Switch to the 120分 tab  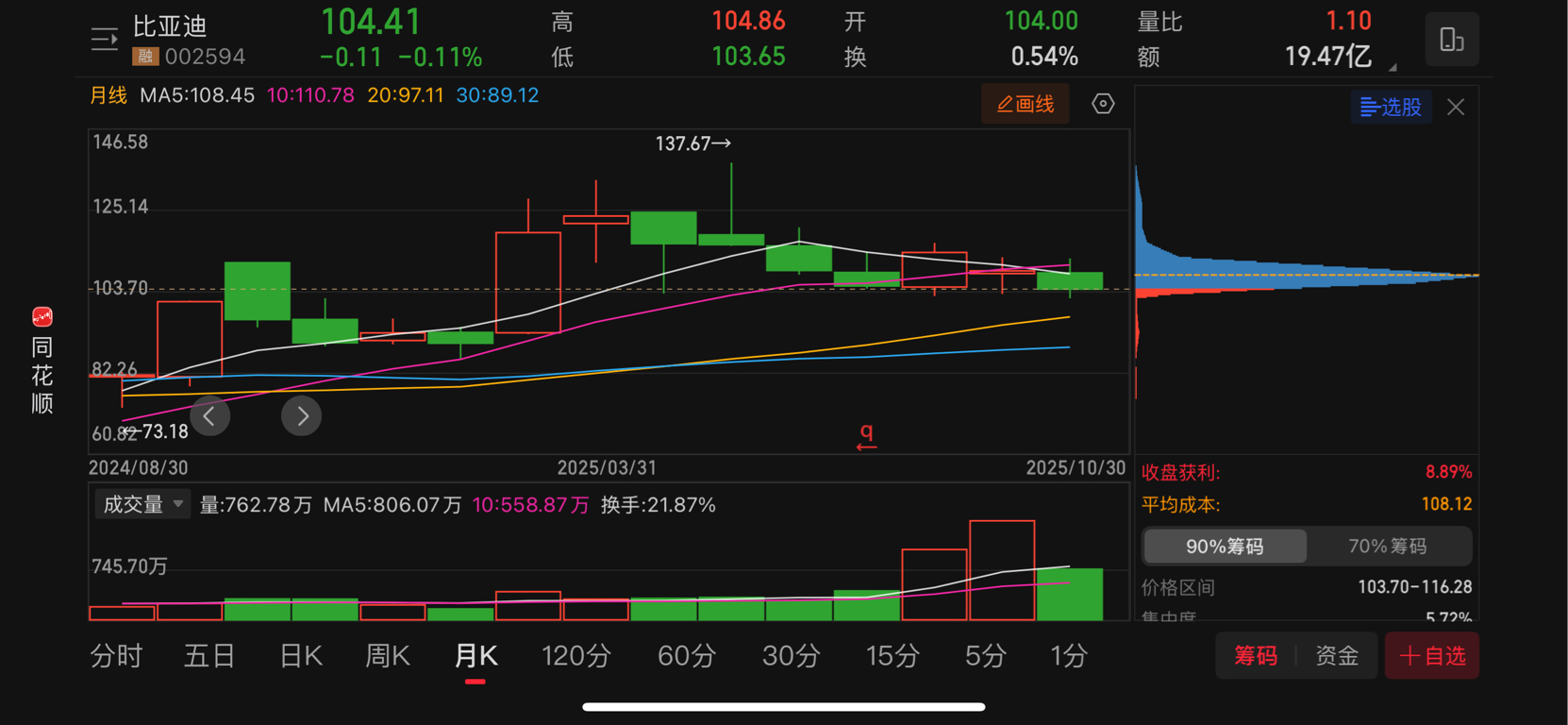[576, 656]
